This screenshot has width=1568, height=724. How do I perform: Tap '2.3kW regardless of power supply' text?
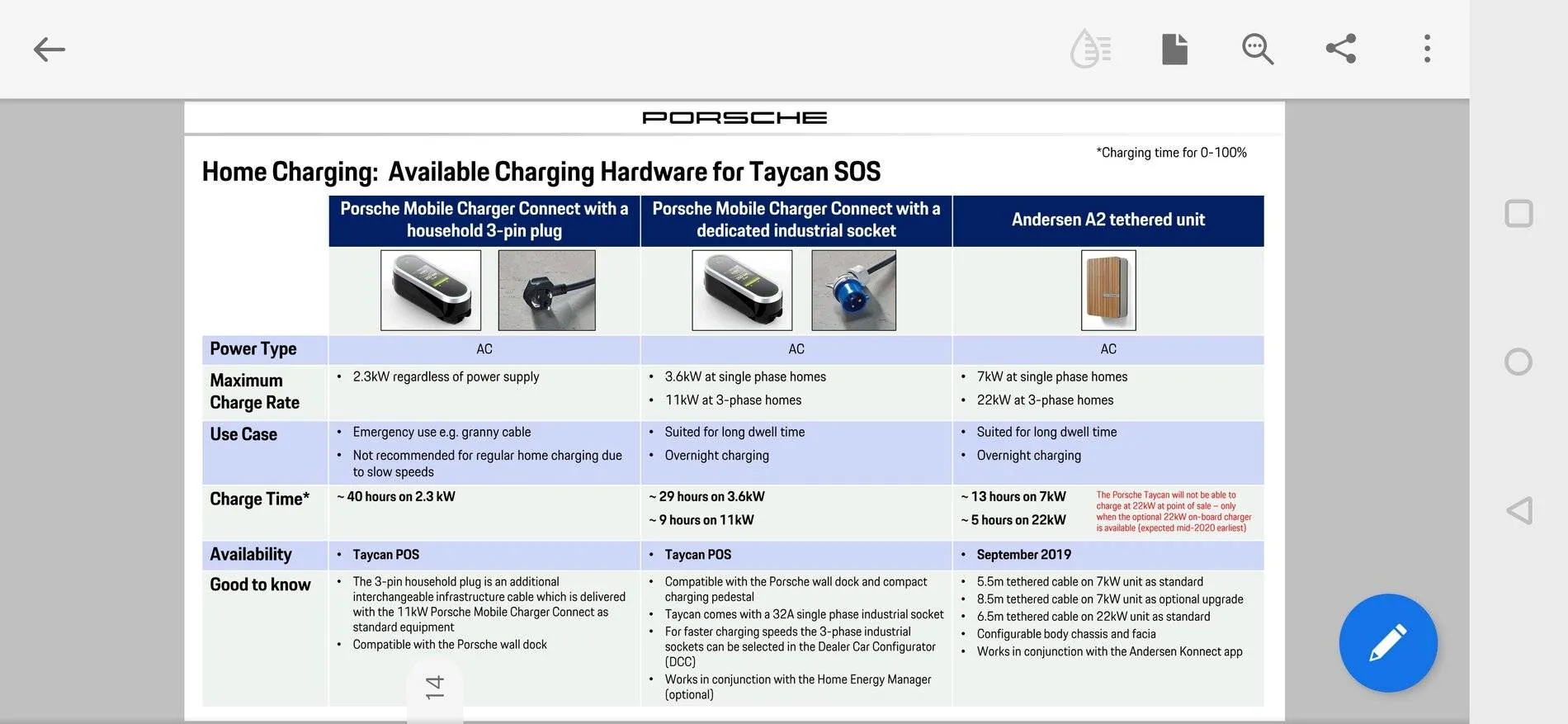pyautogui.click(x=446, y=376)
